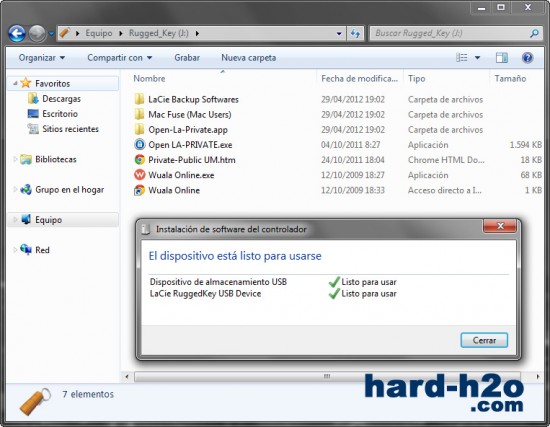550x427 pixels.
Task: Select the Wuala Online shortcut icon
Action: point(139,190)
